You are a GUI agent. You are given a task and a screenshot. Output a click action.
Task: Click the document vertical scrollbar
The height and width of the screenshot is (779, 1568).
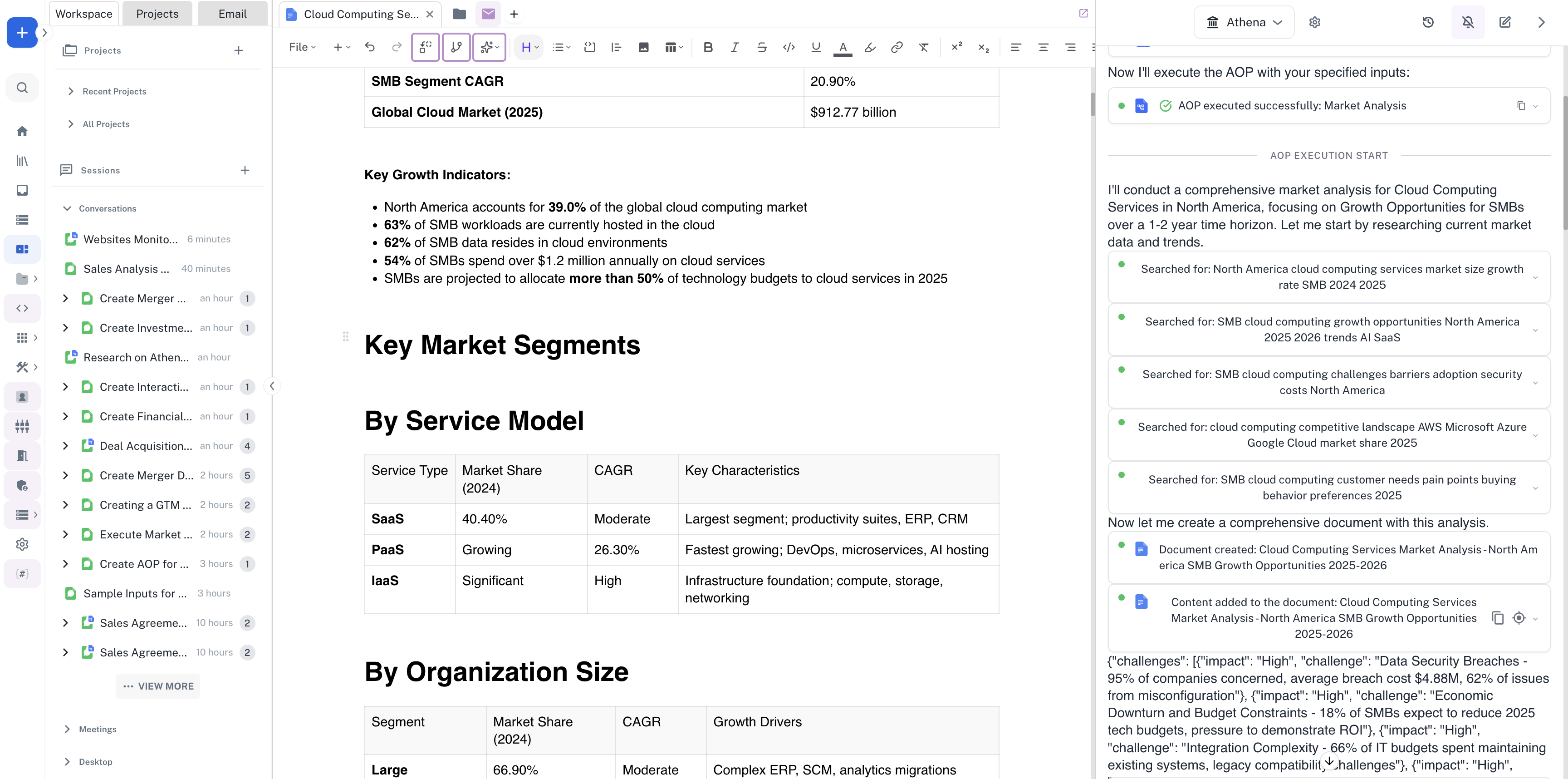click(x=1093, y=104)
